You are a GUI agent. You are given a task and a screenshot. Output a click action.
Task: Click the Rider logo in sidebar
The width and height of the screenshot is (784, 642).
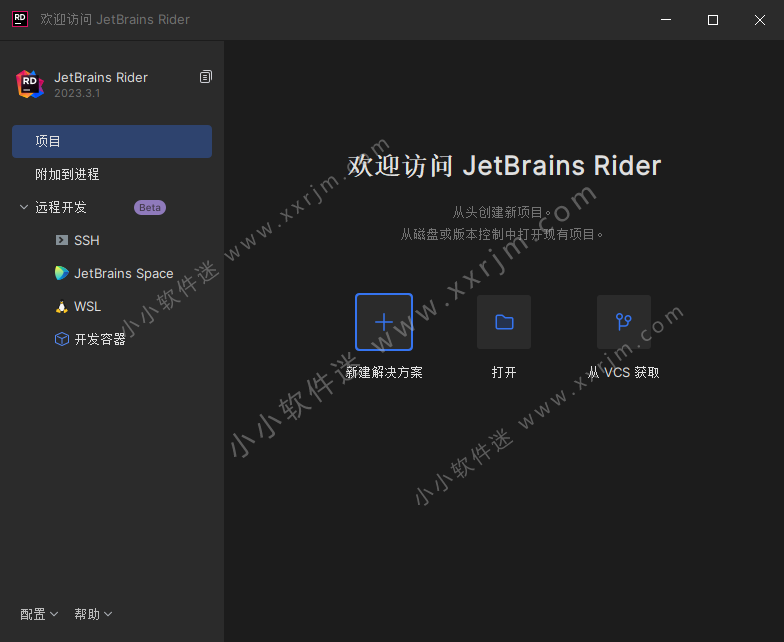coord(30,84)
